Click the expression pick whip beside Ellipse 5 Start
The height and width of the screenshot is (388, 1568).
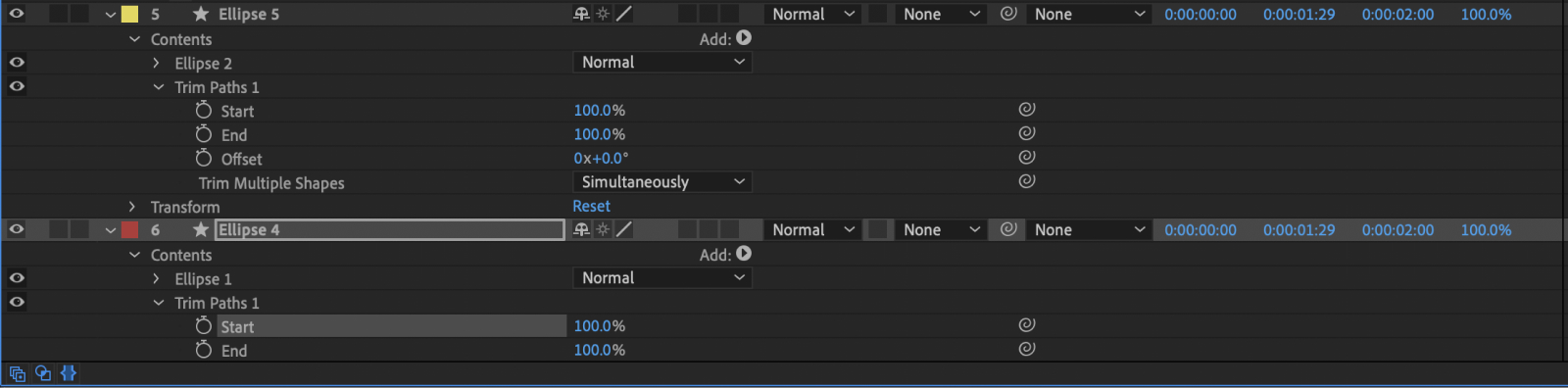point(1027,110)
